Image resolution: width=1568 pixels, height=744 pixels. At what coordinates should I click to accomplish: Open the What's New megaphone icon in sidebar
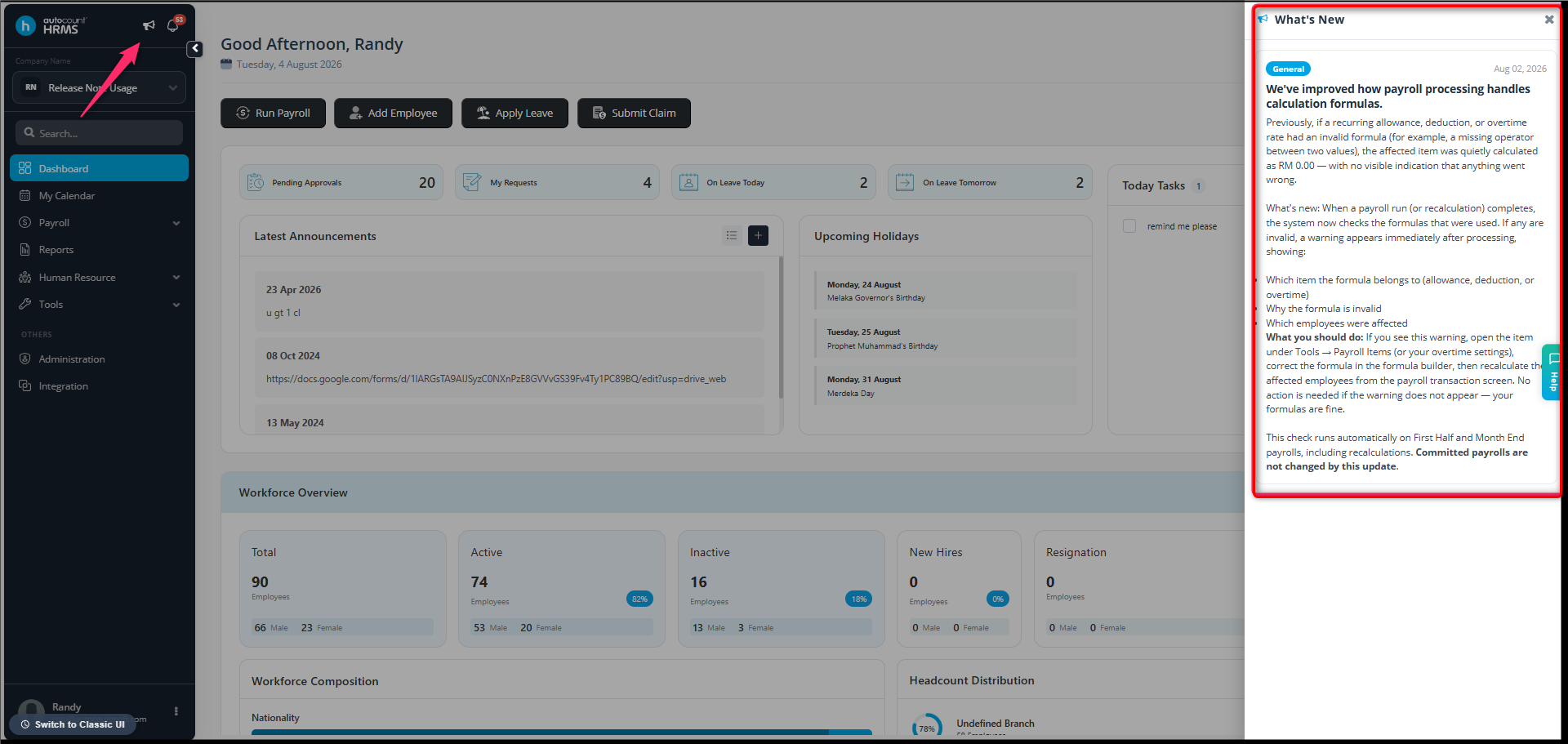(149, 25)
